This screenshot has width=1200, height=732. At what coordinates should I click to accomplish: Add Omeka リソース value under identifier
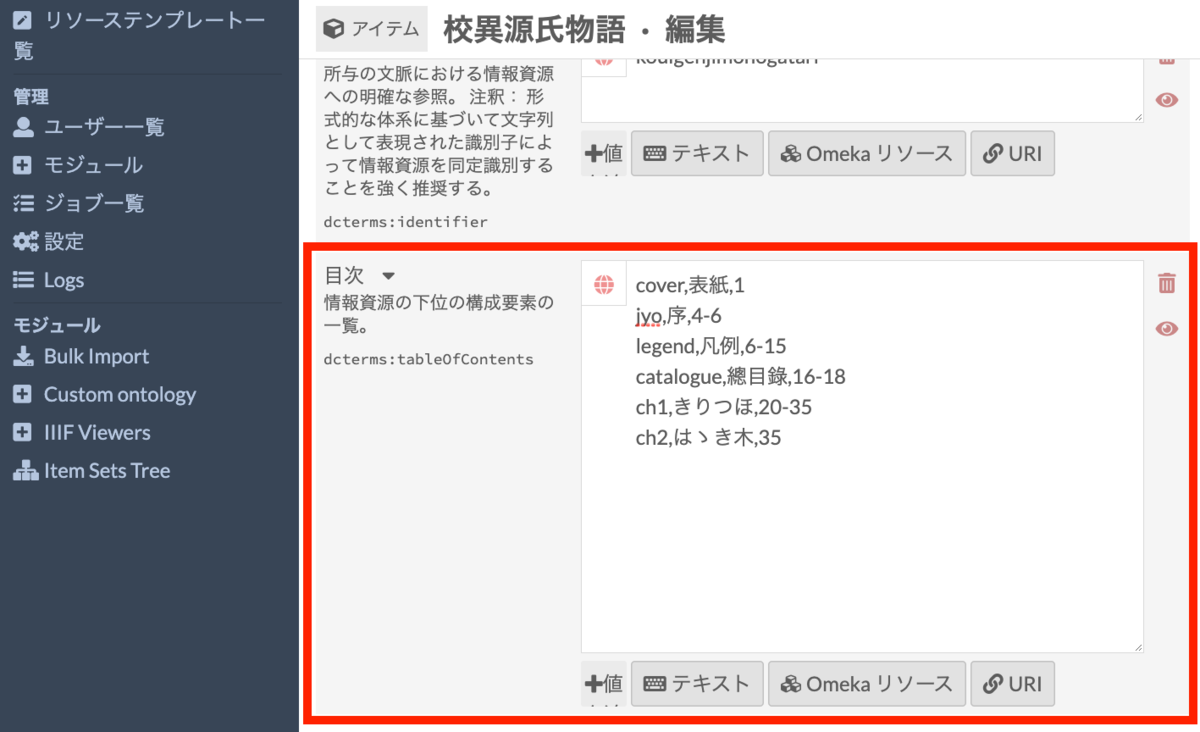tap(867, 154)
